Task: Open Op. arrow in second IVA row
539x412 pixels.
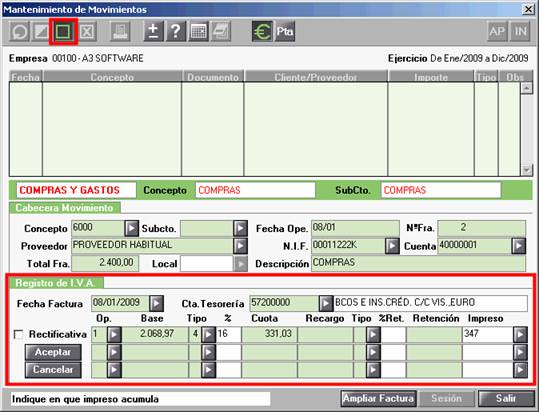Action: (114, 352)
